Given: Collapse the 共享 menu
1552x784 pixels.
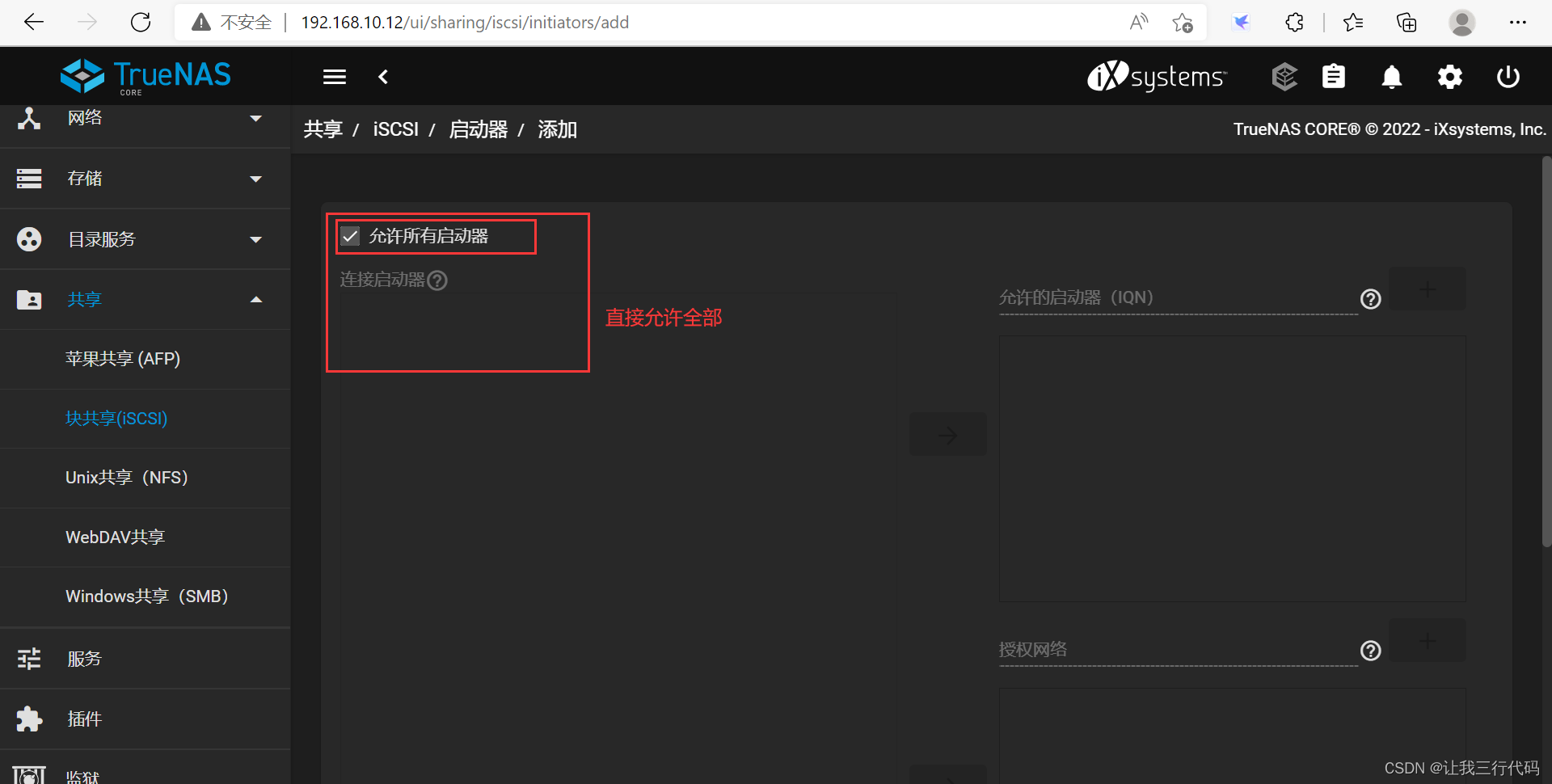Looking at the screenshot, I should point(145,300).
